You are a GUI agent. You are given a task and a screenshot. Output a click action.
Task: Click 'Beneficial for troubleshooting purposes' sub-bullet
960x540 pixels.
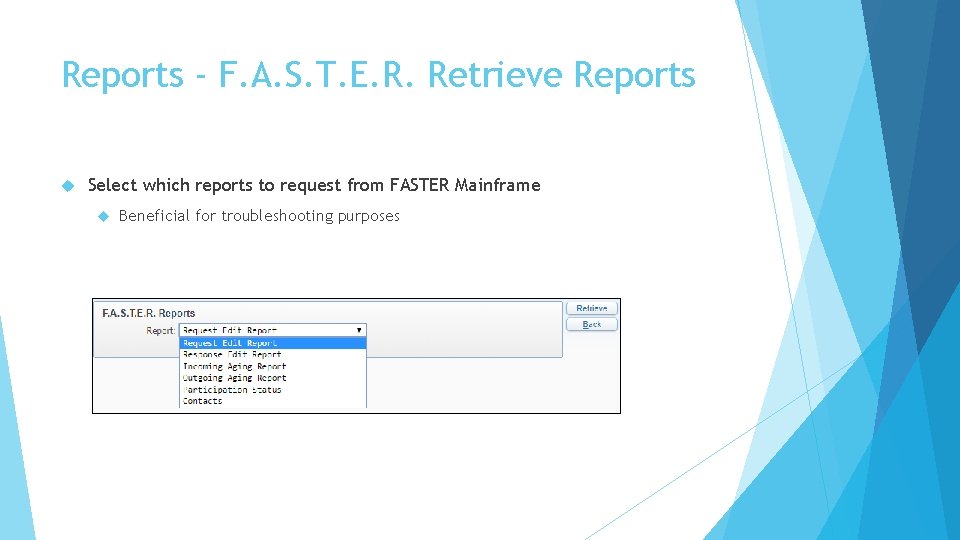[x=259, y=216]
